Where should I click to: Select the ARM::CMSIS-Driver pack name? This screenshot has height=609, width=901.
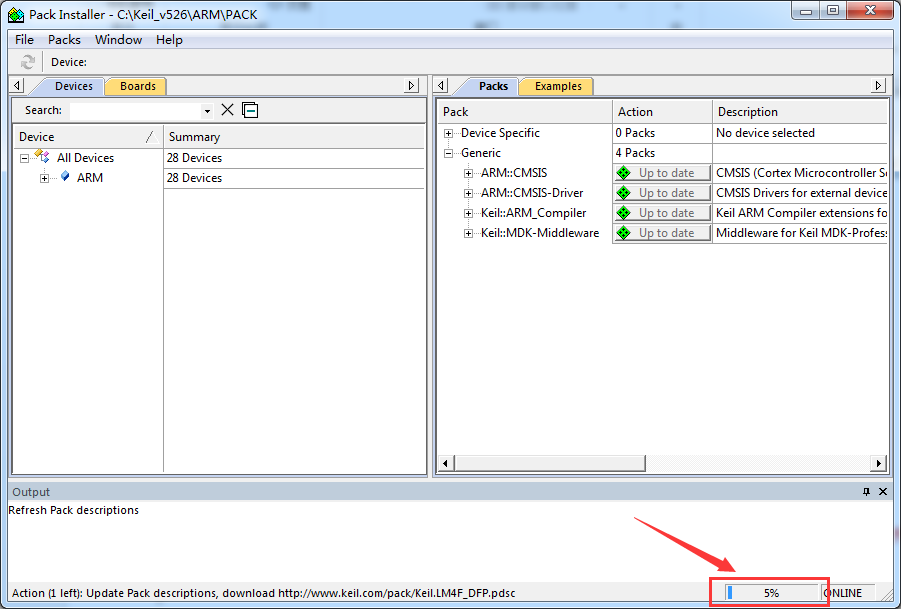click(532, 193)
